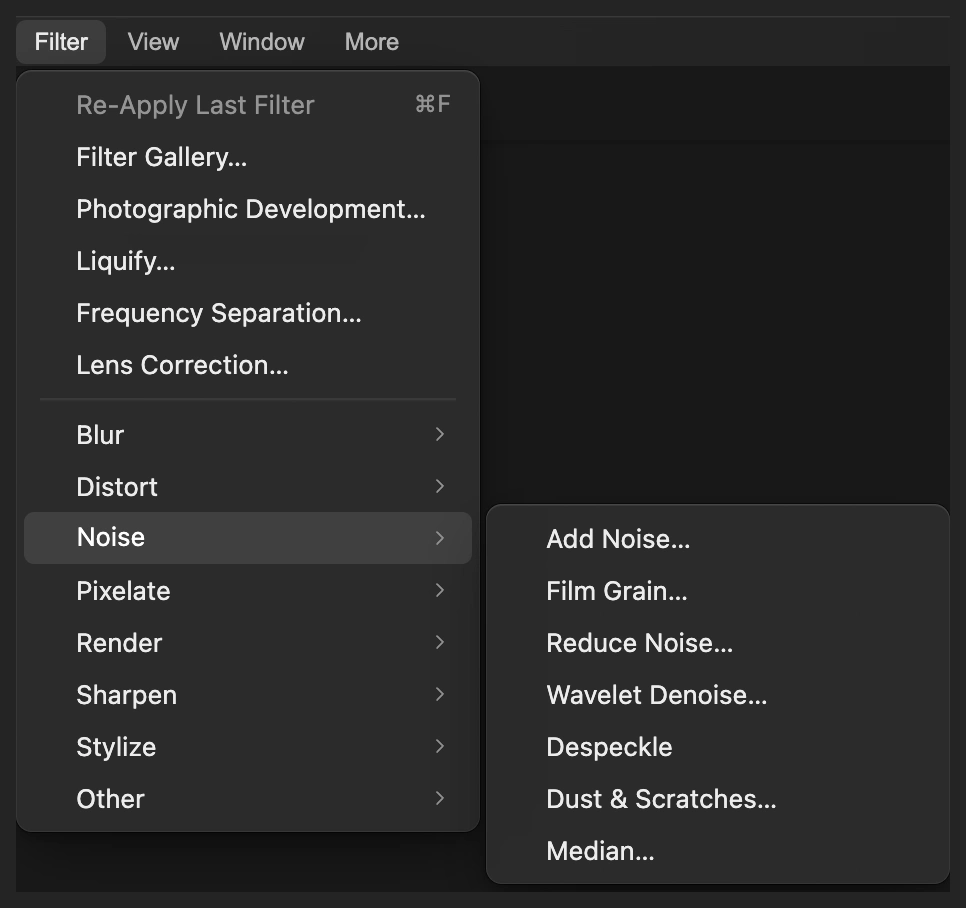The width and height of the screenshot is (966, 908).
Task: Open Reduce Noise filter
Action: pyautogui.click(x=718, y=643)
